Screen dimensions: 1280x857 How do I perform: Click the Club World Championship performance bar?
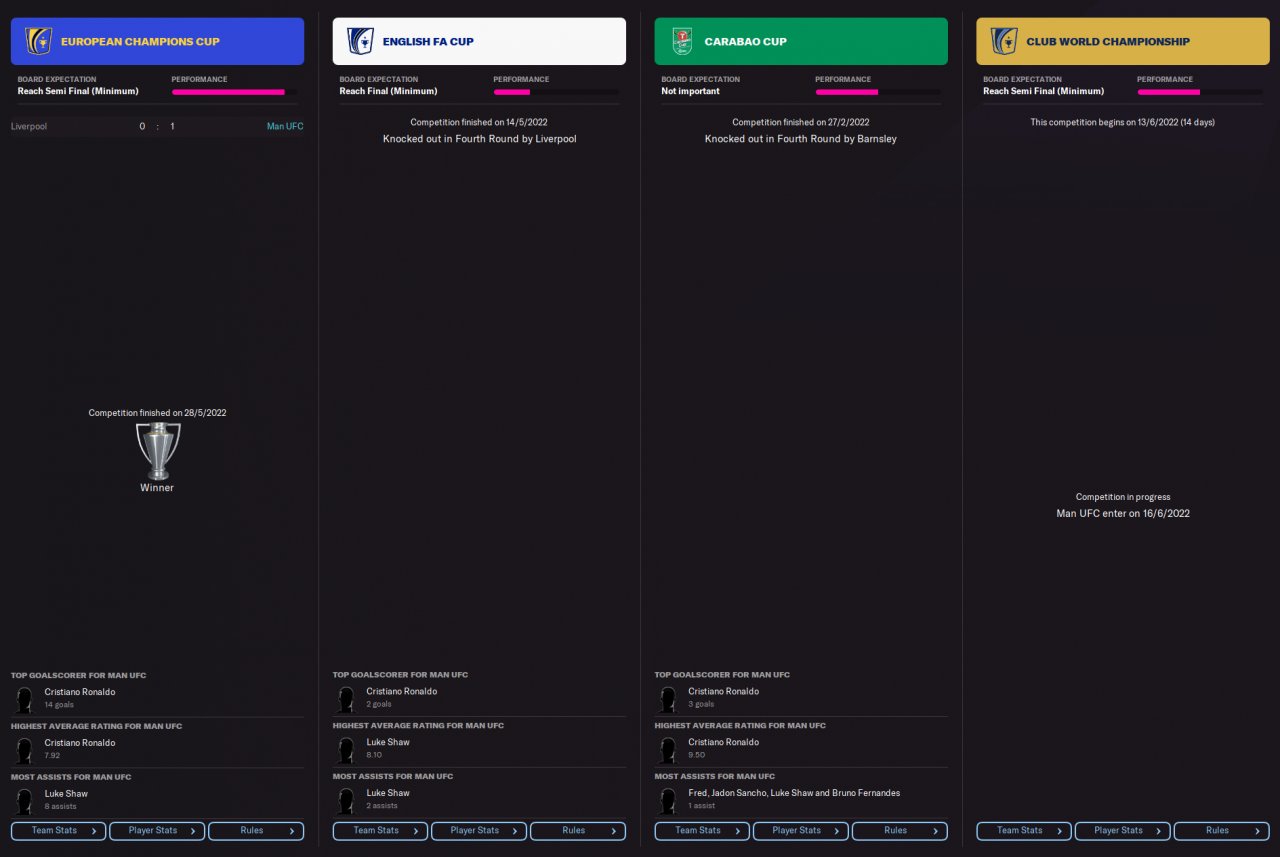tap(1200, 92)
